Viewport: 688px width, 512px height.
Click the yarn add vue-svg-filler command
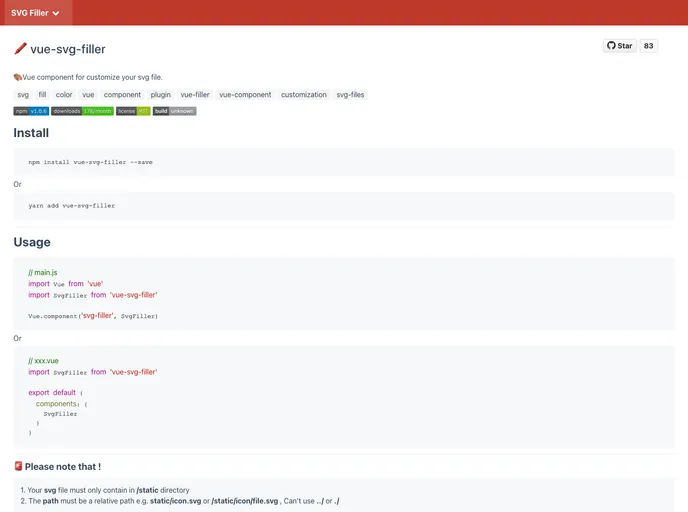(x=72, y=206)
